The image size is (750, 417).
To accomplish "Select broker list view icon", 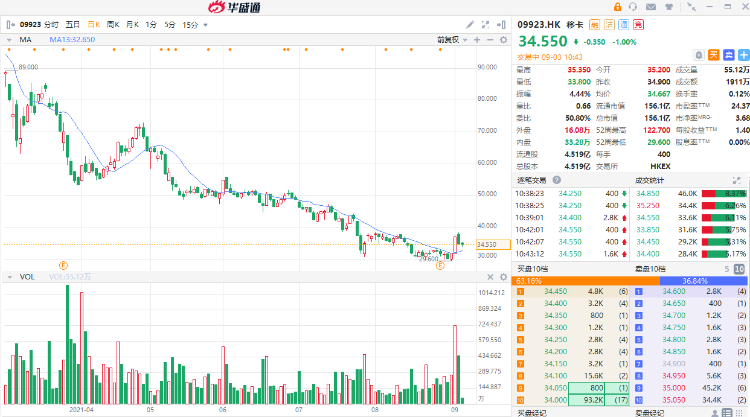I will 727,413.
